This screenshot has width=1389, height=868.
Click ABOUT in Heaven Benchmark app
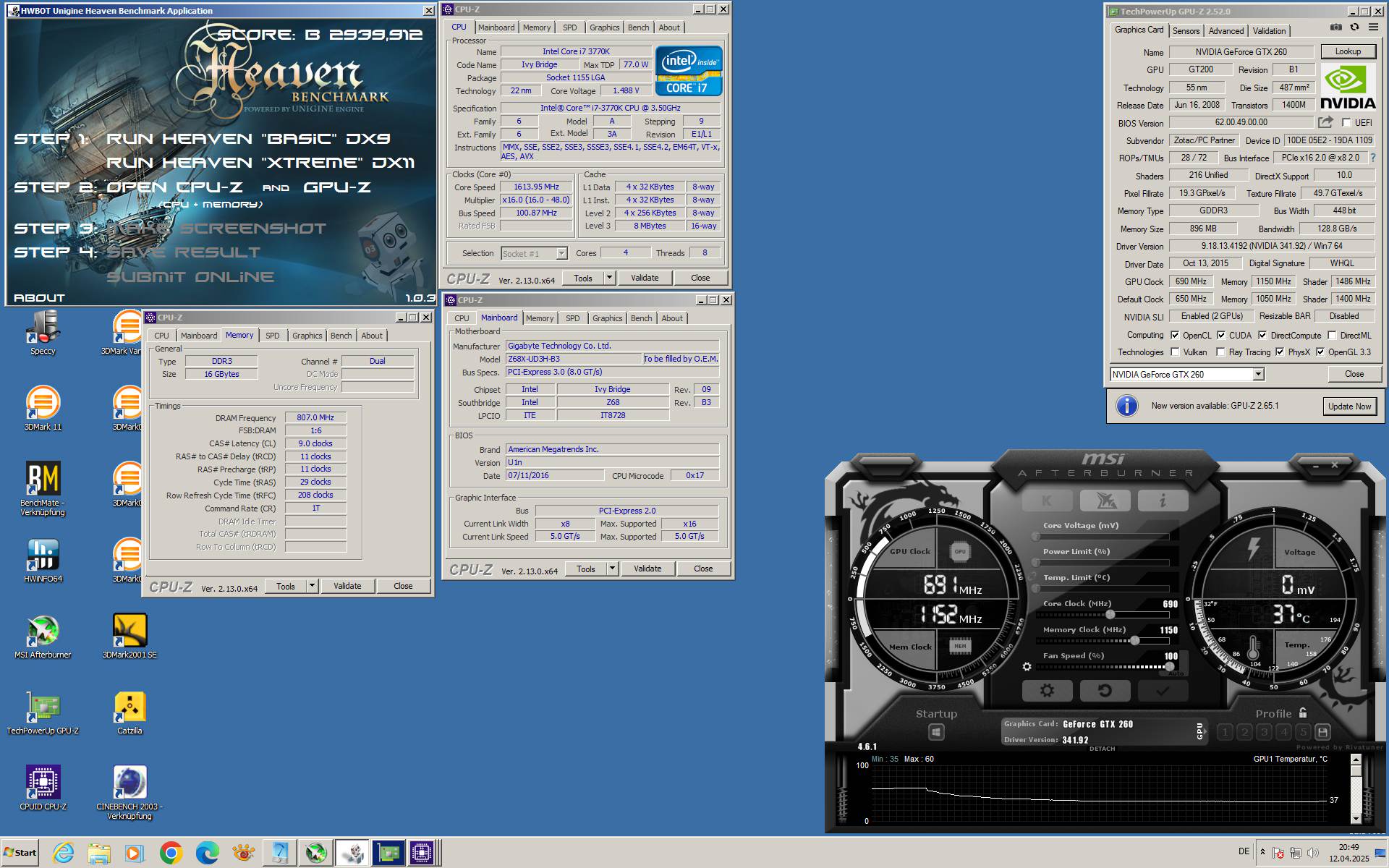[x=39, y=297]
